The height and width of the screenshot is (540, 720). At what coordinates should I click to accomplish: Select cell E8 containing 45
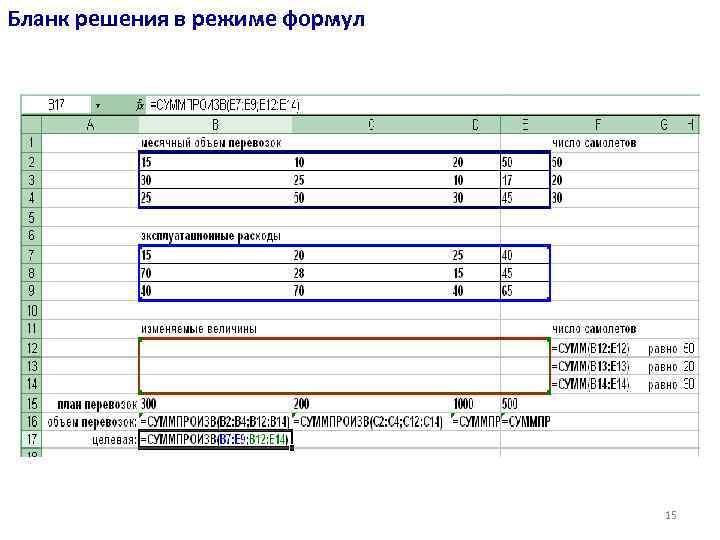click(525, 273)
